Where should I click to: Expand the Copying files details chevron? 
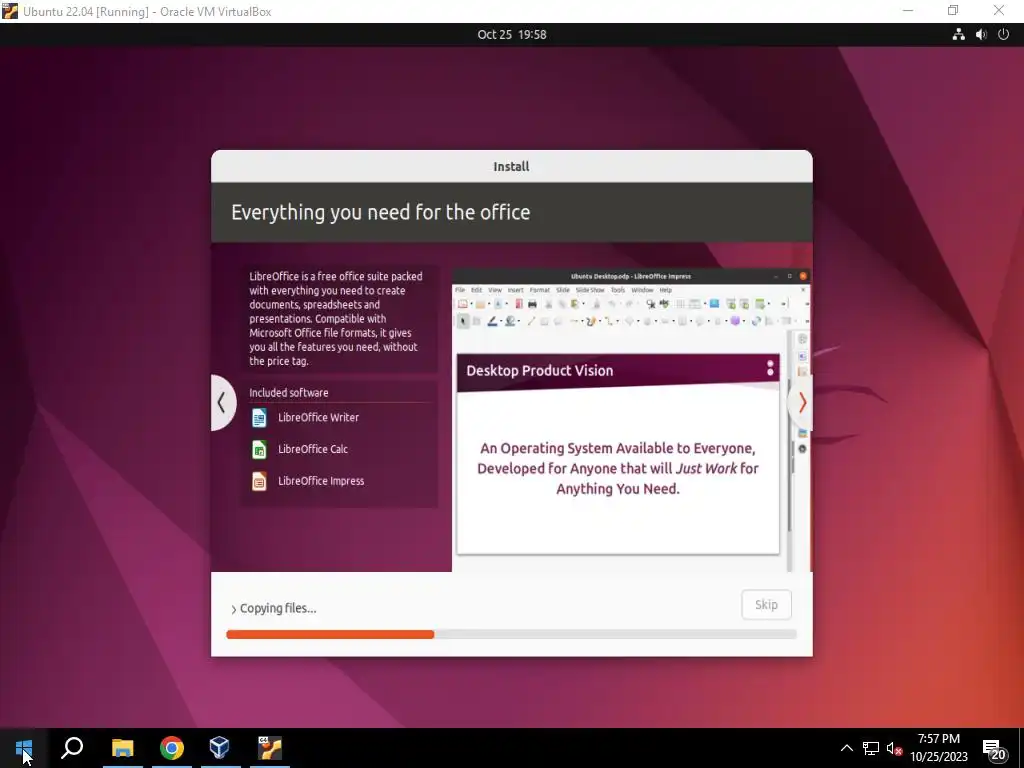point(234,609)
